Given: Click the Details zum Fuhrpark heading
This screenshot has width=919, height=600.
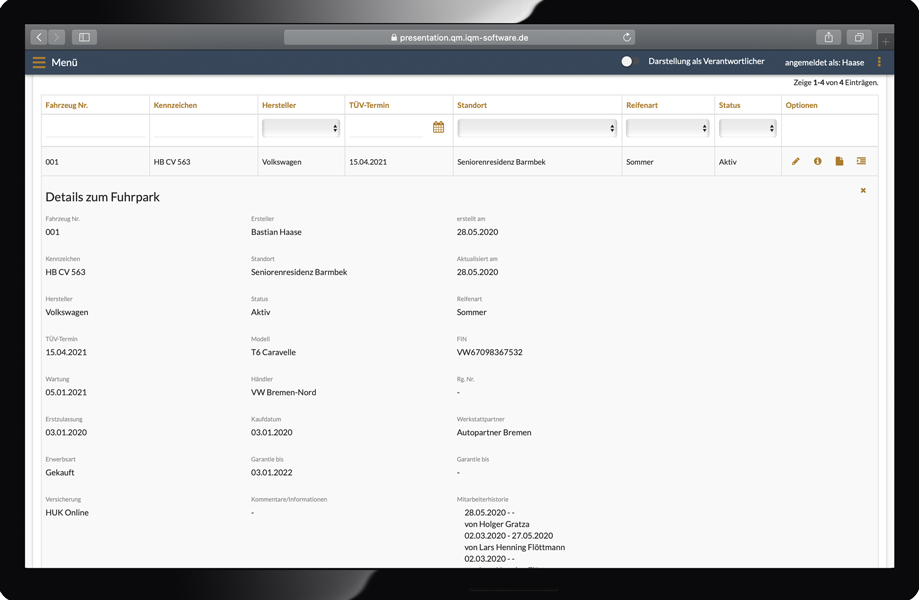Looking at the screenshot, I should point(103,197).
